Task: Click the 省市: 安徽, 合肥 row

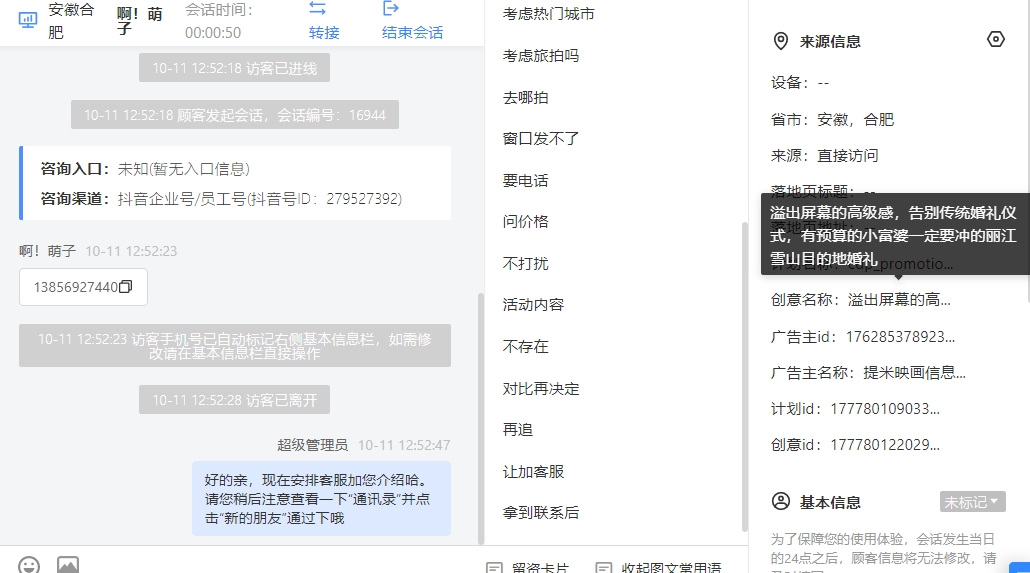Action: click(x=832, y=120)
